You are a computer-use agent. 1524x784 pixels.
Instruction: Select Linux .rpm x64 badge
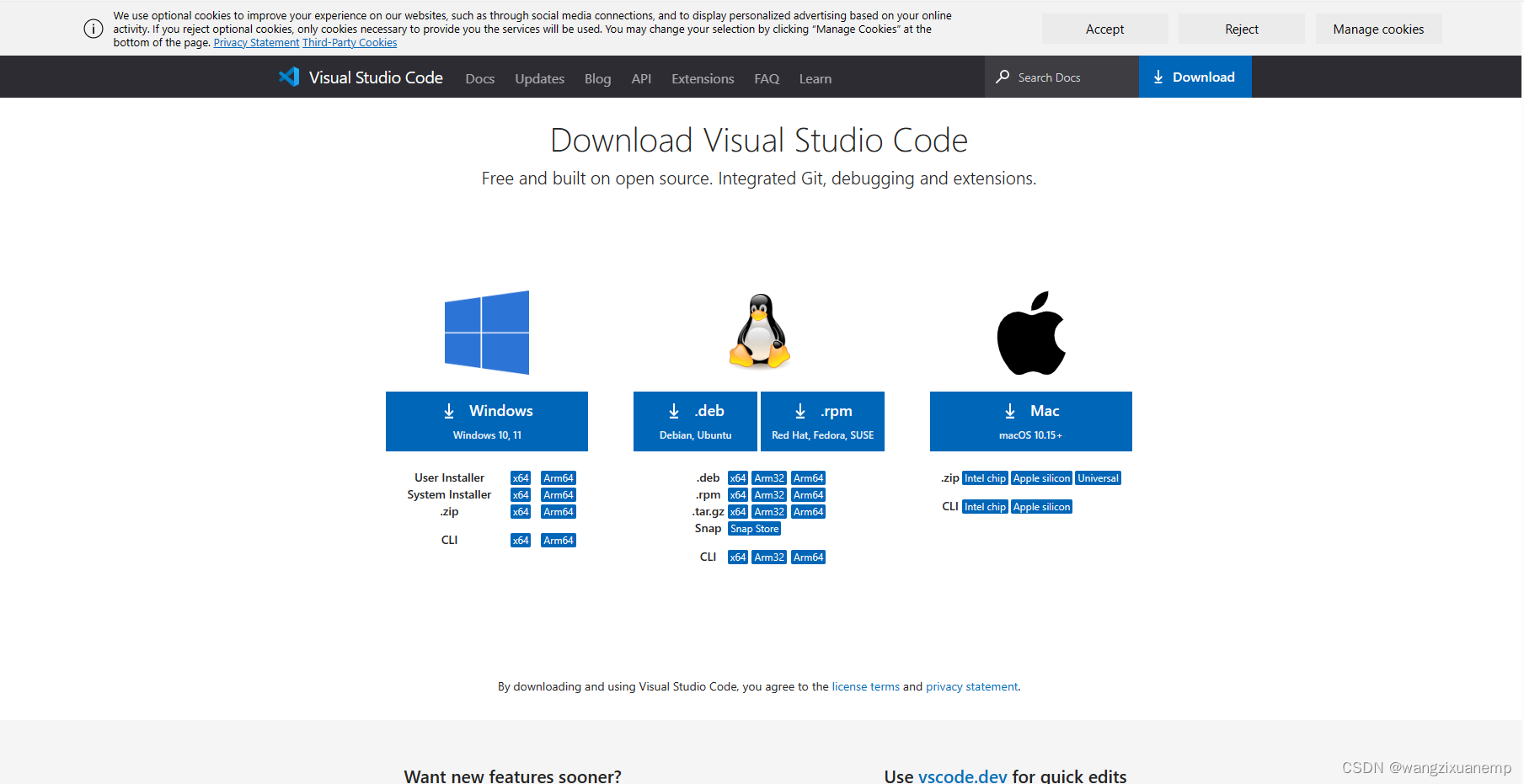coord(738,495)
